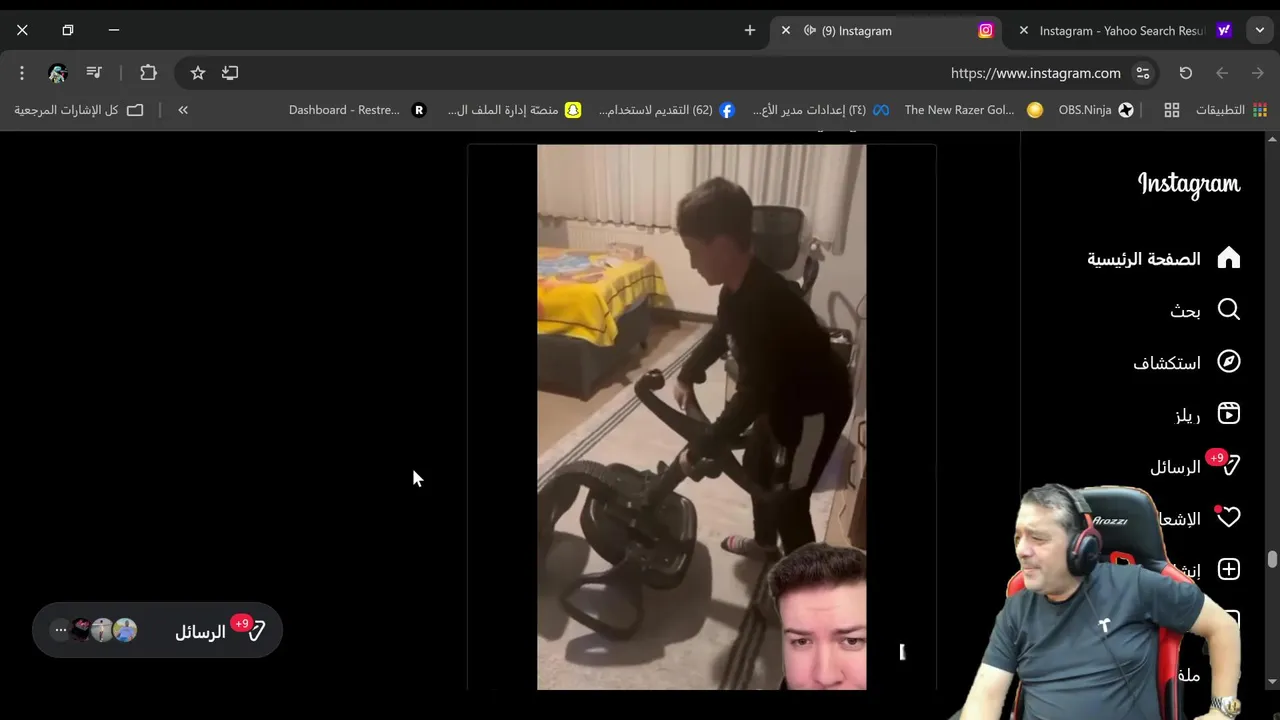Click the floating Messages pill messenger icon
1280x720 pixels.
coord(256,631)
